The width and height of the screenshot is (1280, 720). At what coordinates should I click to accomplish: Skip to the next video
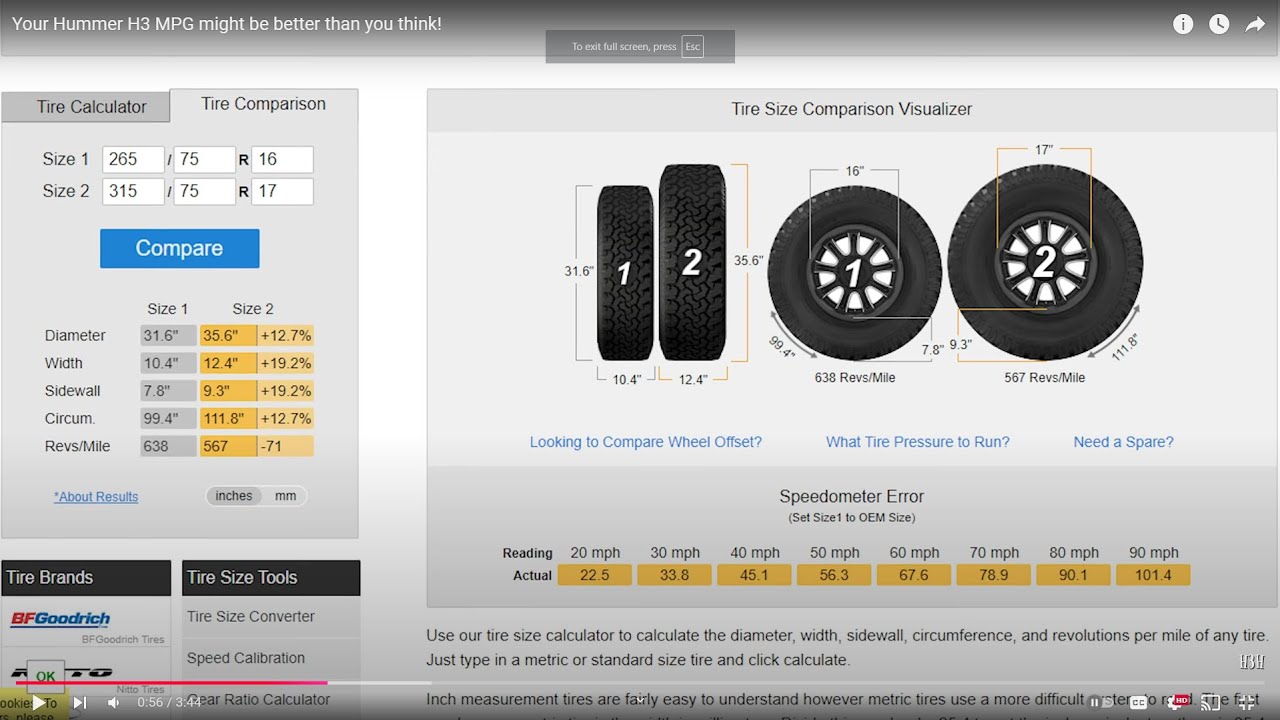80,702
